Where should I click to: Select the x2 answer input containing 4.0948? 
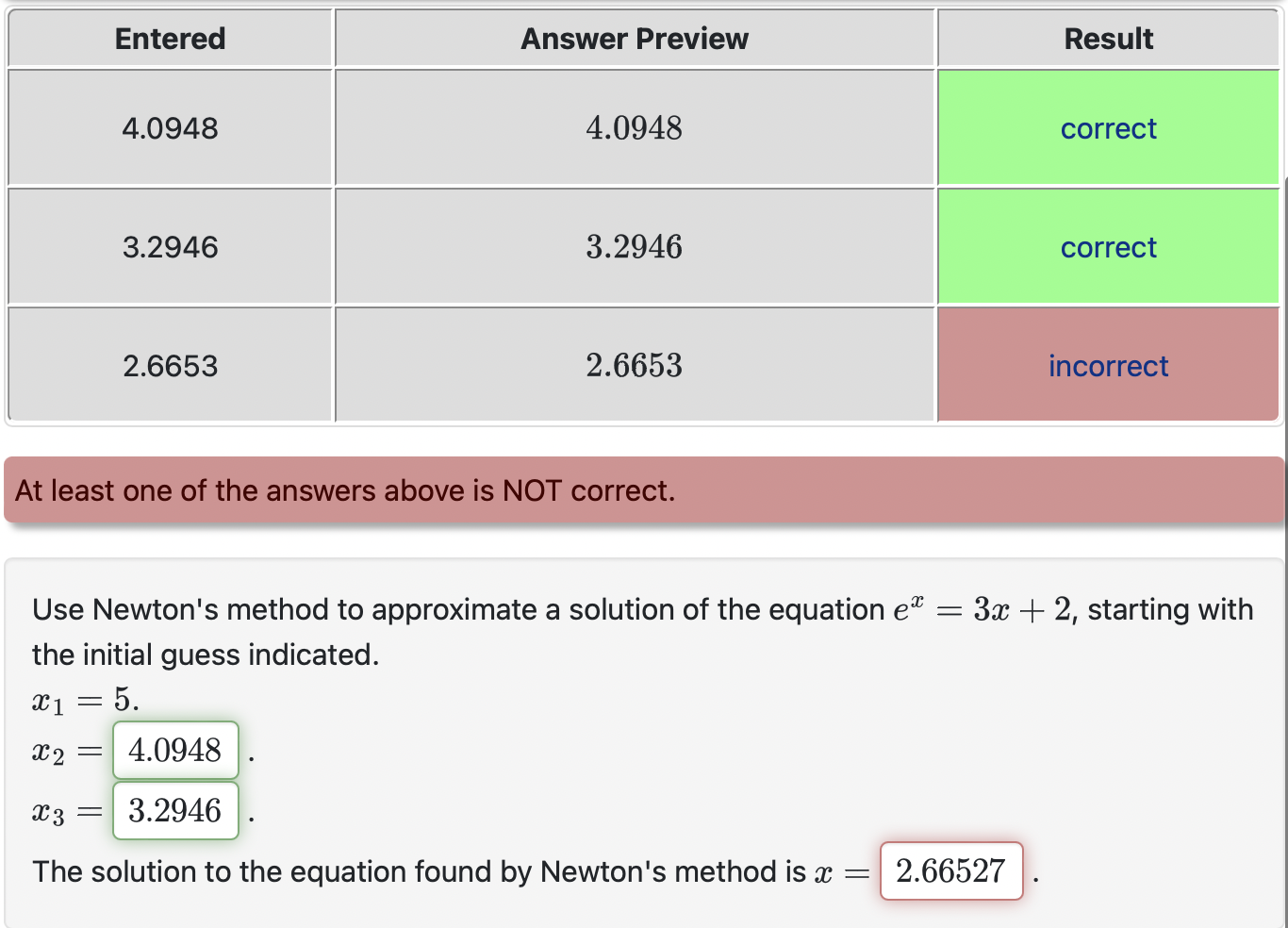click(175, 750)
